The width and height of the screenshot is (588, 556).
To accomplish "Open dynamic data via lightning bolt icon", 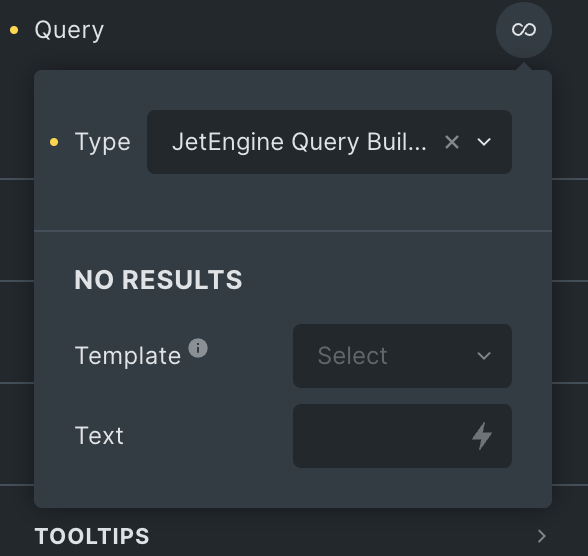I will [482, 436].
